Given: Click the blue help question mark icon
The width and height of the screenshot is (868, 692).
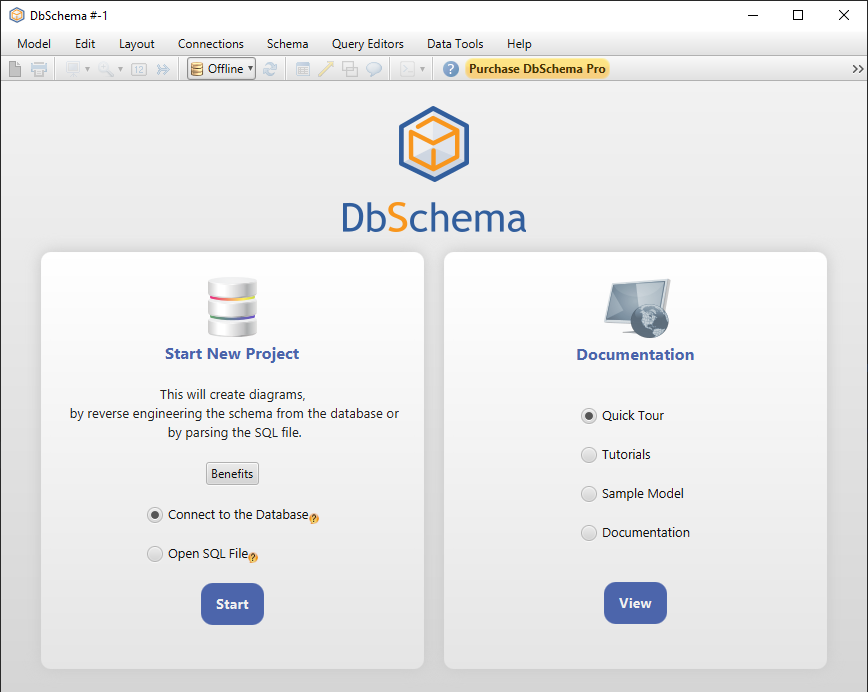Looking at the screenshot, I should coord(451,69).
